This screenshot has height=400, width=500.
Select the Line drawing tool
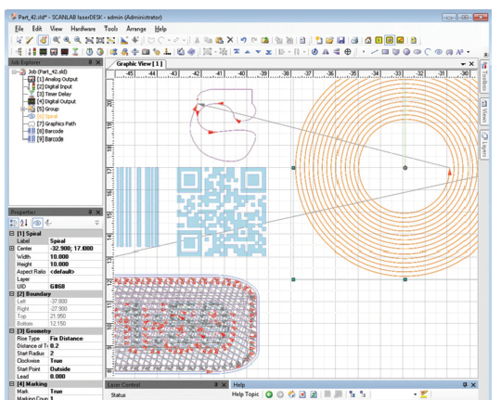pos(375,52)
